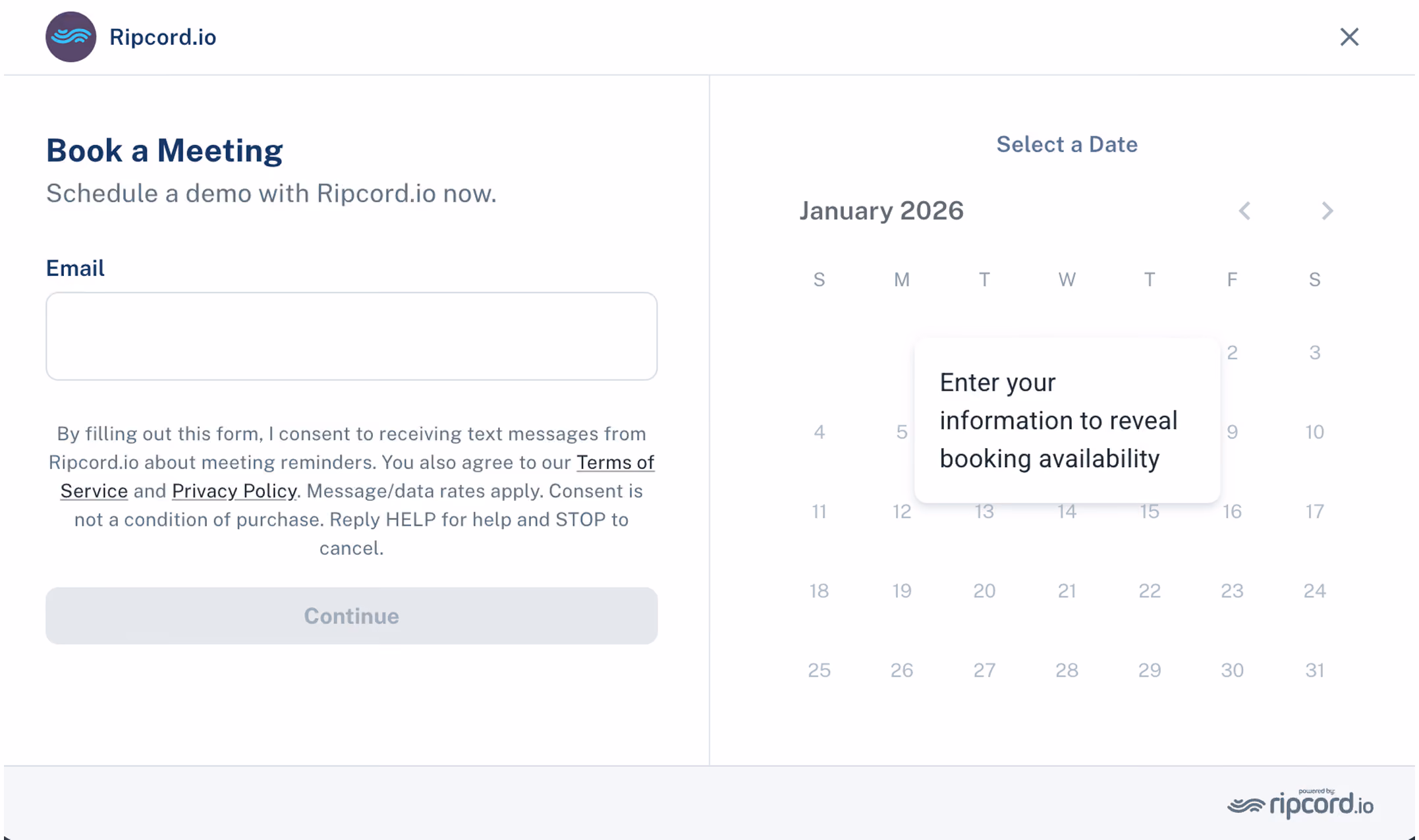Select January 2 on the calendar
This screenshot has width=1419, height=840.
coord(1232,352)
